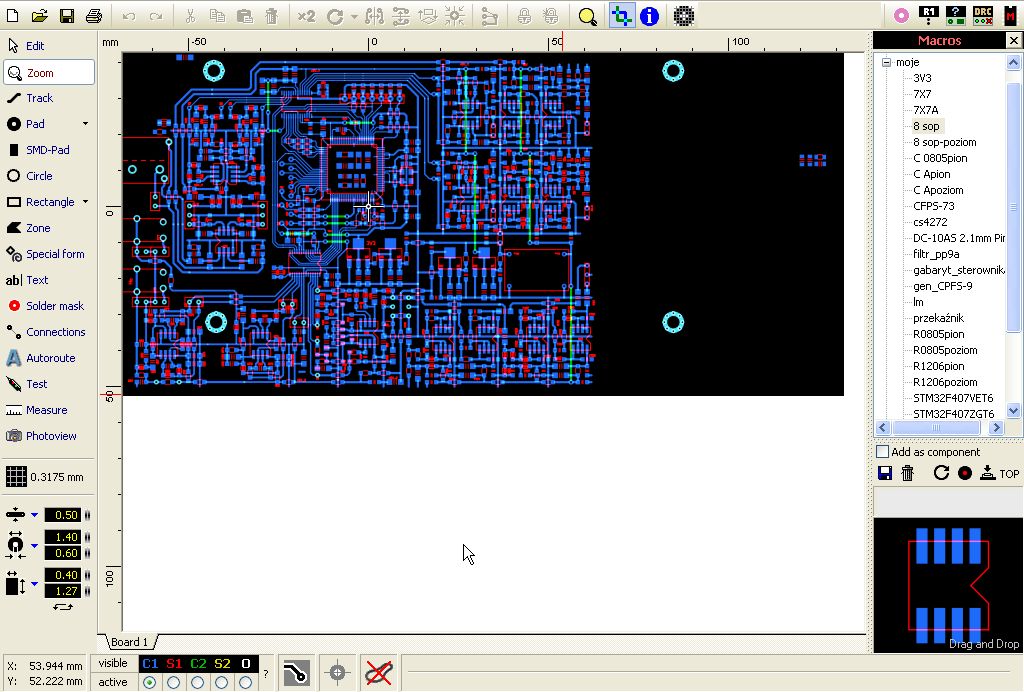Screen dimensions: 1024x692
Task: Set S1 layer as active
Action: (174, 683)
